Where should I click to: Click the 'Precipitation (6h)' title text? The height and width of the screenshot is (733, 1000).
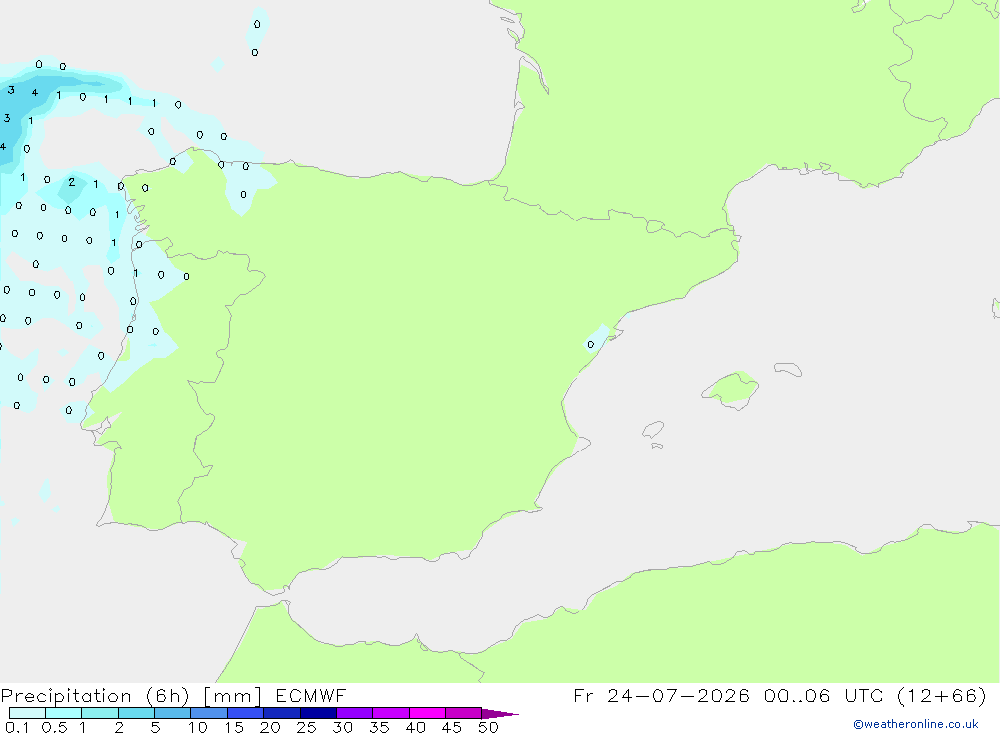95,695
